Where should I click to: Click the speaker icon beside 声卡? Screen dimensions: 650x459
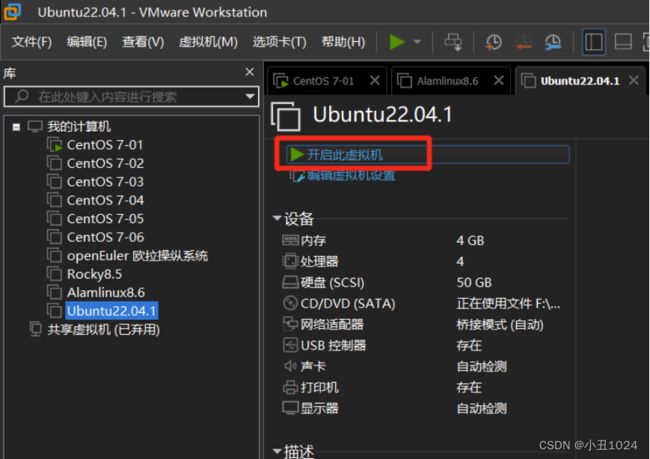tap(290, 366)
